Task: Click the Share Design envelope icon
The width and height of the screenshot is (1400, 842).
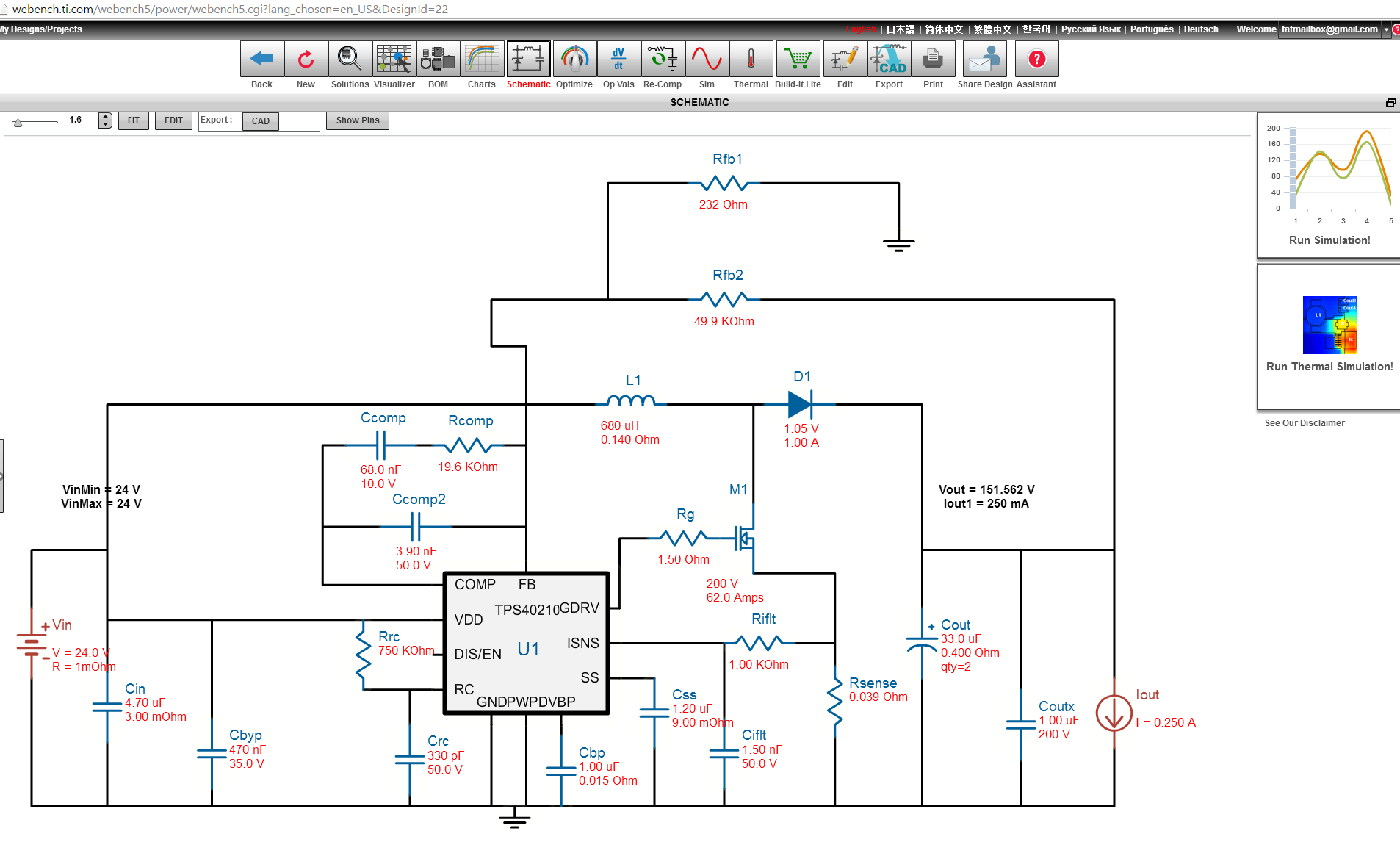Action: pos(984,59)
